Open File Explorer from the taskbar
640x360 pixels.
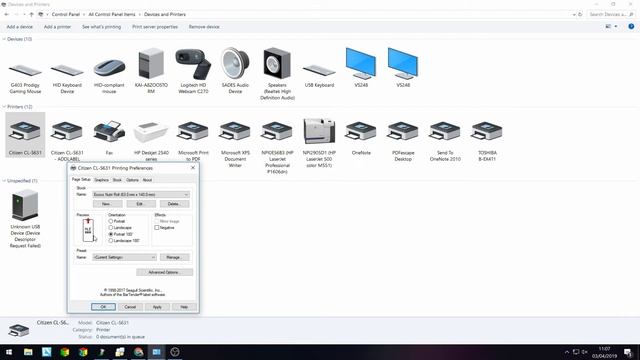pyautogui.click(x=28, y=352)
